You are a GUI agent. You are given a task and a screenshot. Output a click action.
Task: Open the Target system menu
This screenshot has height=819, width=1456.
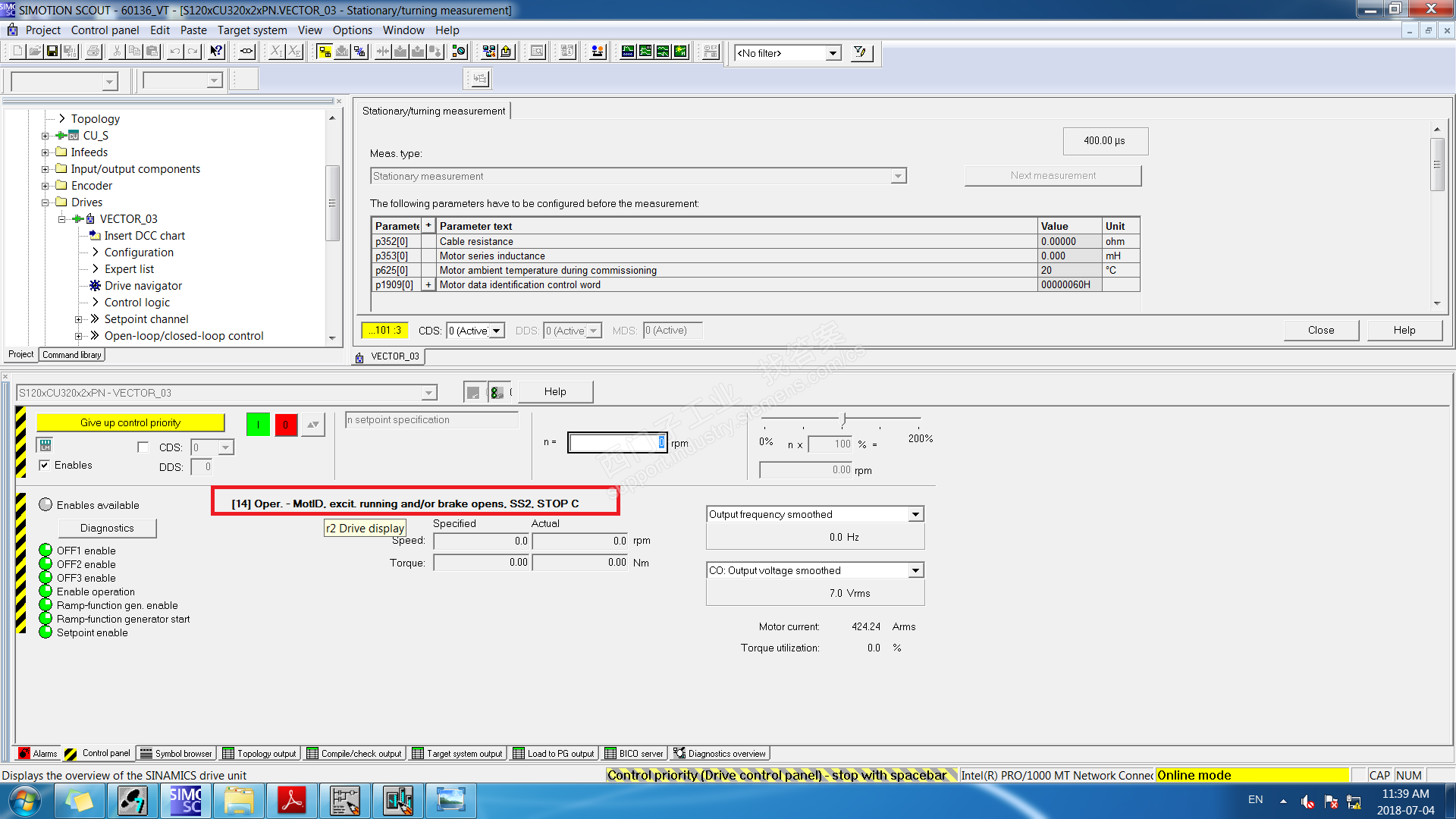click(x=252, y=30)
